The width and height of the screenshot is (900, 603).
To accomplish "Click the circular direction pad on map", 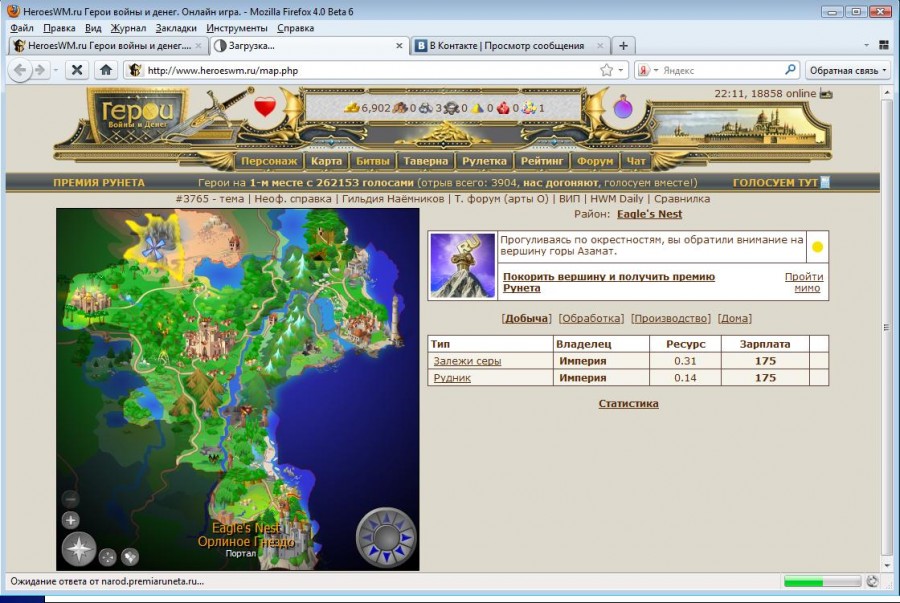I will 386,537.
